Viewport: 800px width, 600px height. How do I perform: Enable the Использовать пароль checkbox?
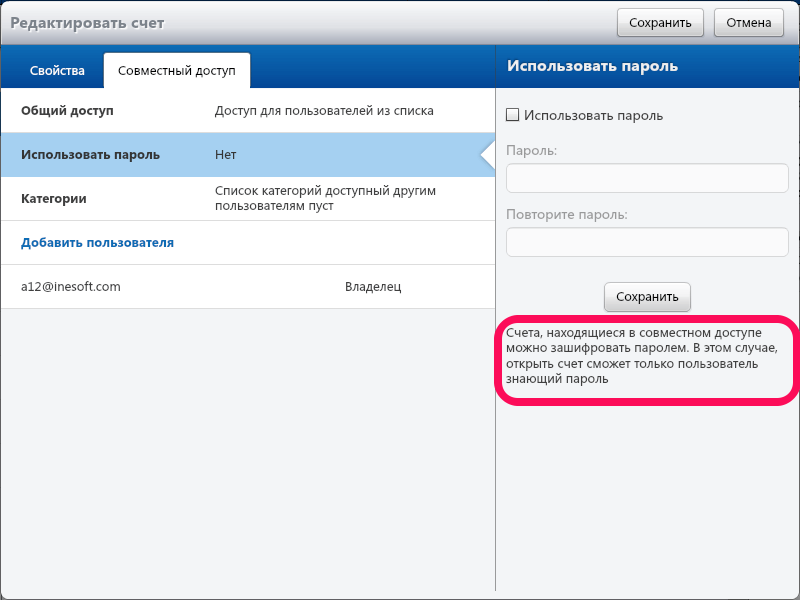(x=512, y=115)
